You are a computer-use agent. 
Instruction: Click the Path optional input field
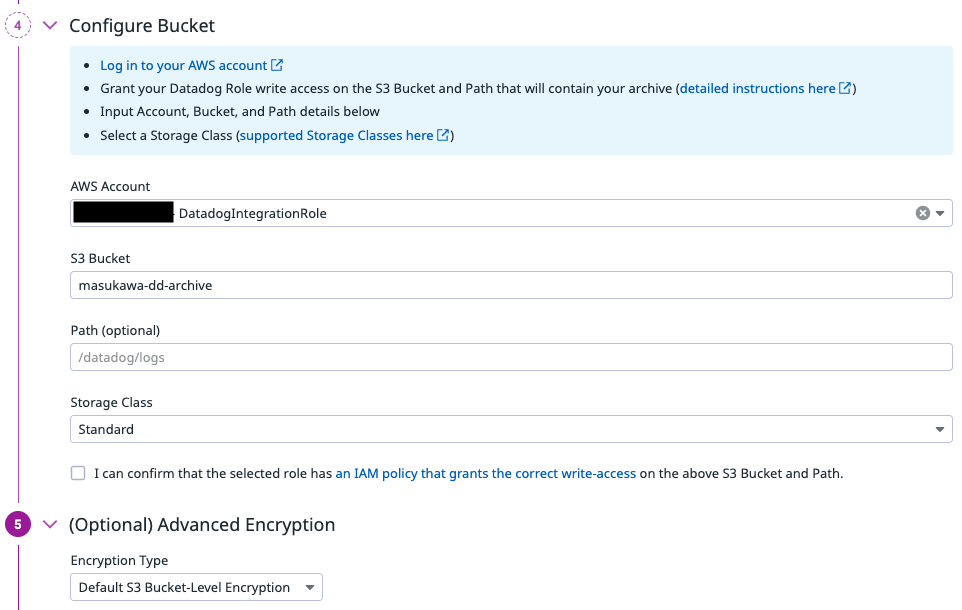point(510,357)
